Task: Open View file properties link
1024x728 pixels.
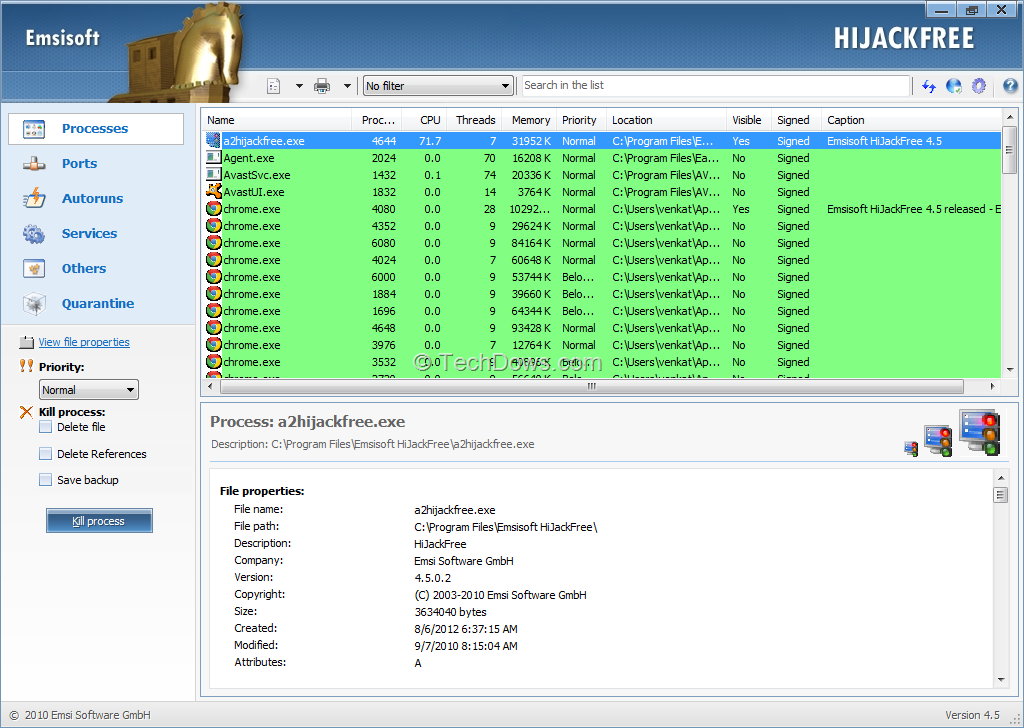Action: point(84,342)
